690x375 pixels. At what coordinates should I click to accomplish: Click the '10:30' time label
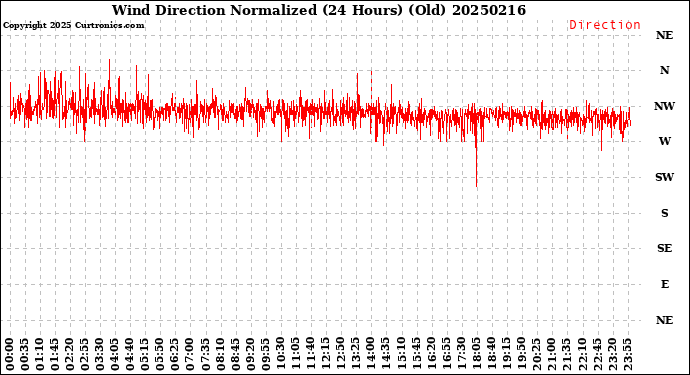pyautogui.click(x=281, y=355)
